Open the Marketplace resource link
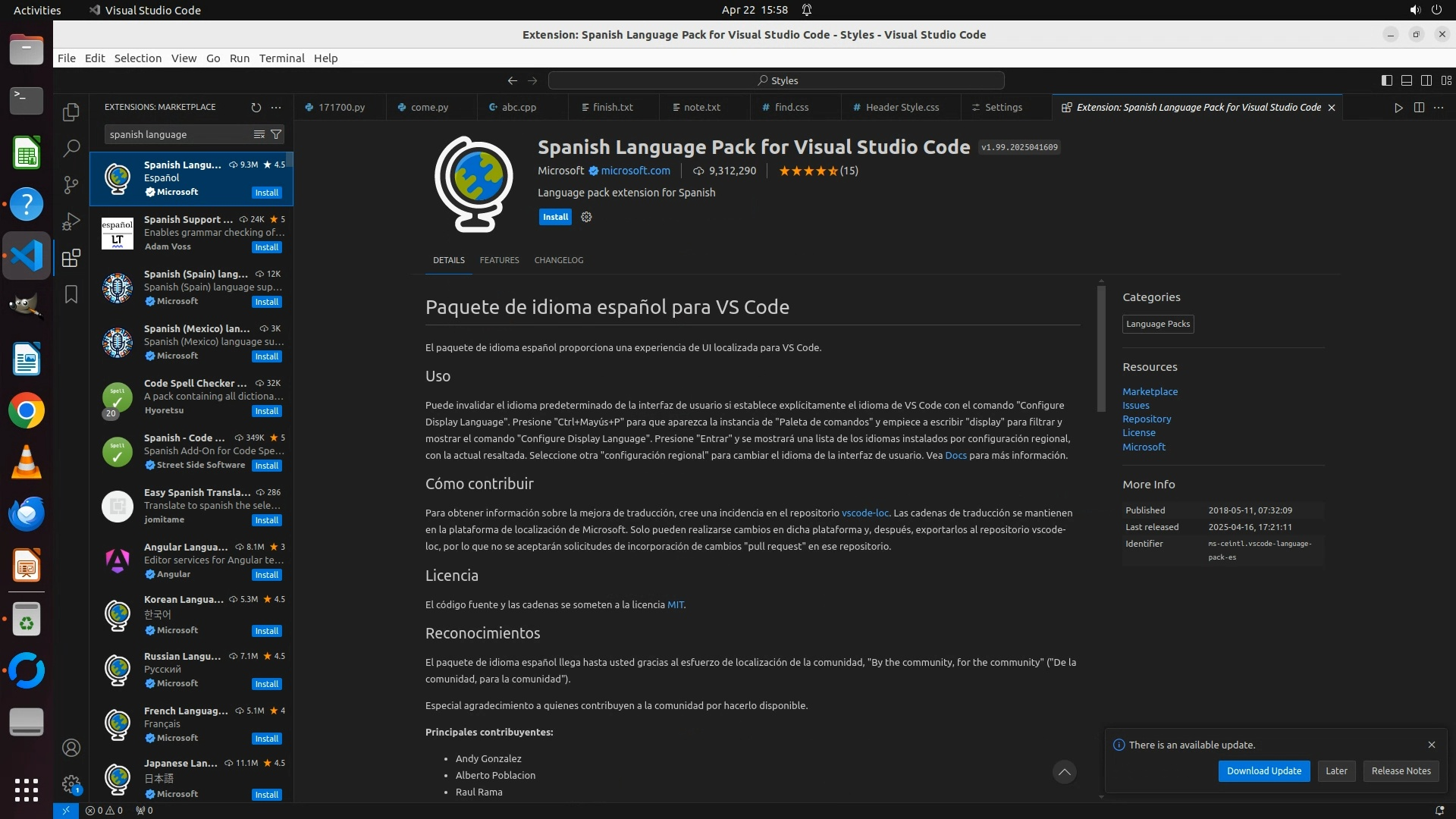Image resolution: width=1456 pixels, height=819 pixels. (1150, 392)
